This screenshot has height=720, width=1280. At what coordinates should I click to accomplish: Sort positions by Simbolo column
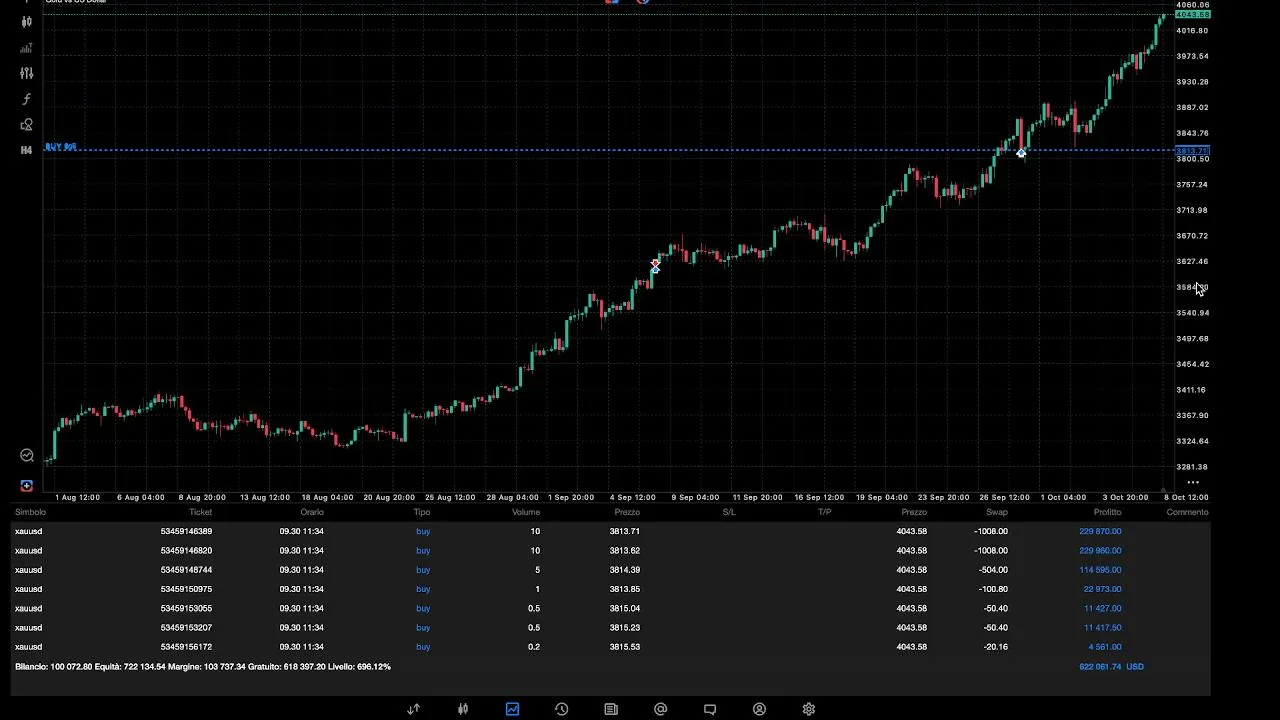(x=30, y=512)
